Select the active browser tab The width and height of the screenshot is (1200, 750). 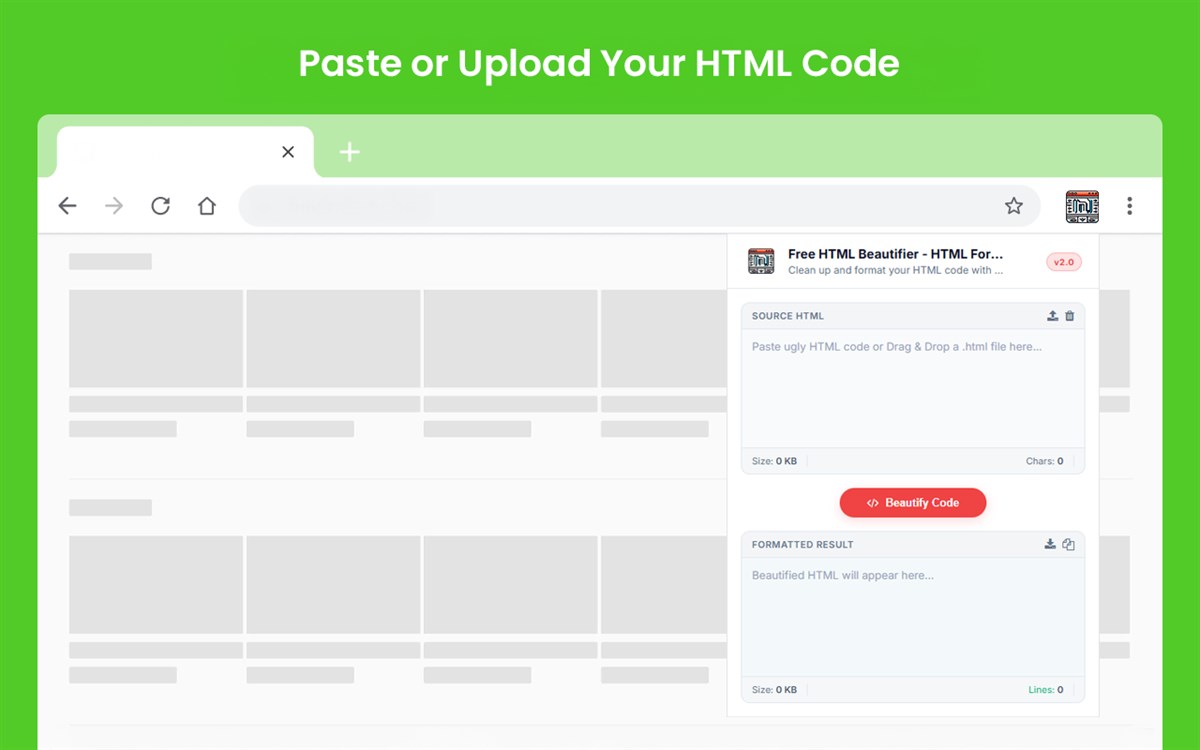(185, 152)
